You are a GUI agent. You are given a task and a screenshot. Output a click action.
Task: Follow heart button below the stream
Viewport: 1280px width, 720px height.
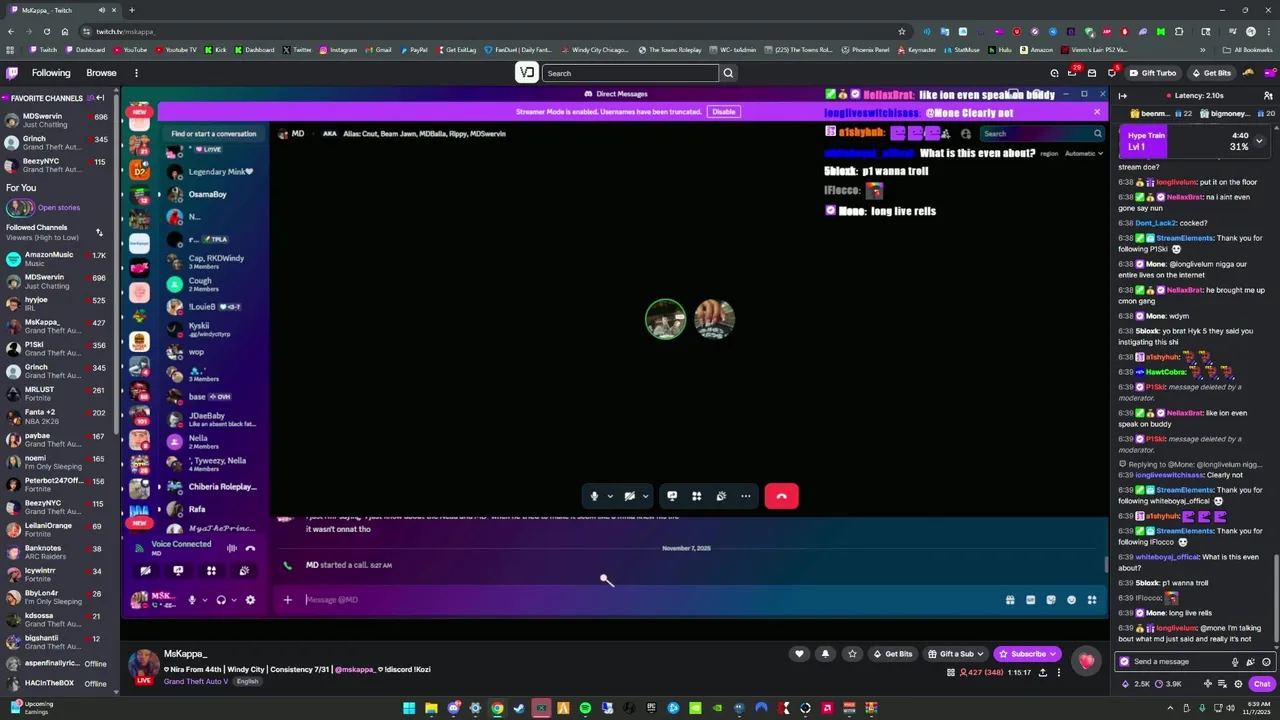799,654
